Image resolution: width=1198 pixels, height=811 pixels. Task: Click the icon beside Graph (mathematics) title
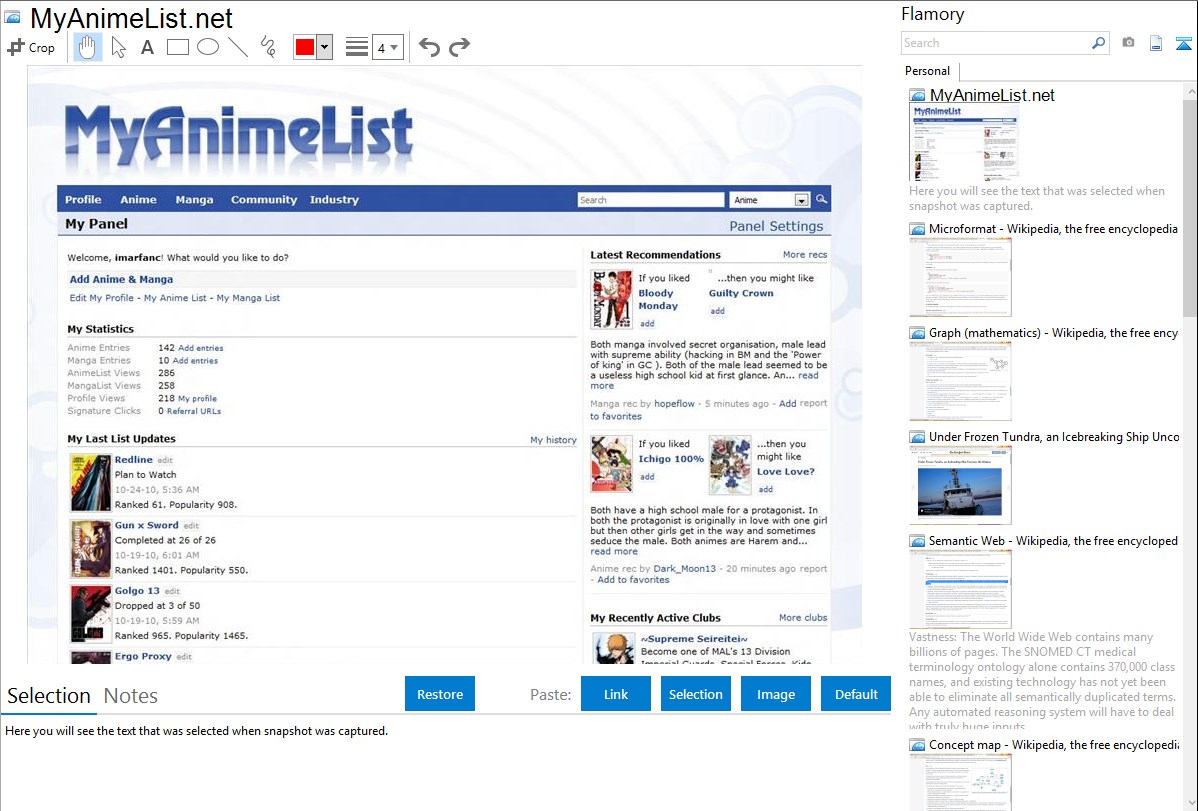[x=917, y=333]
